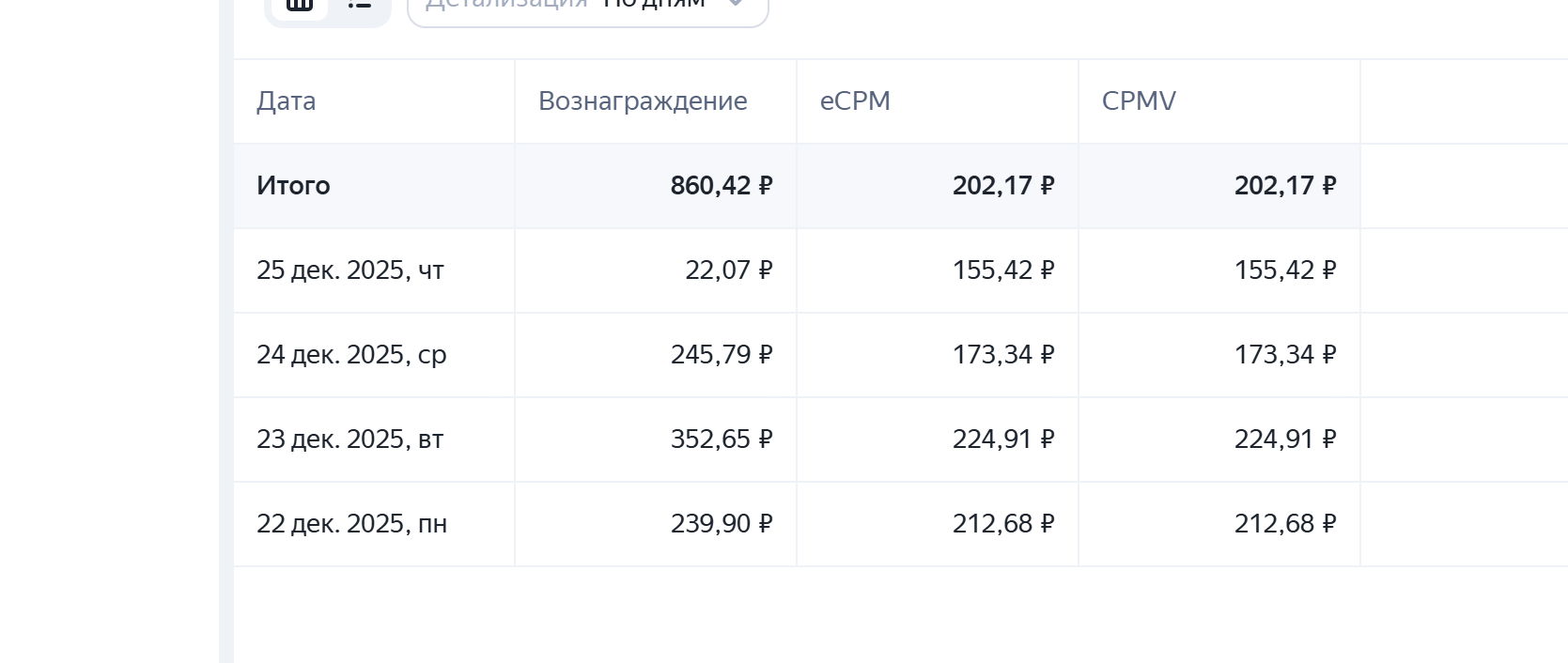Screen dimensions: 1568x663
Task: Click the 239,90 ₽ reward cell
Action: pyautogui.click(x=721, y=524)
